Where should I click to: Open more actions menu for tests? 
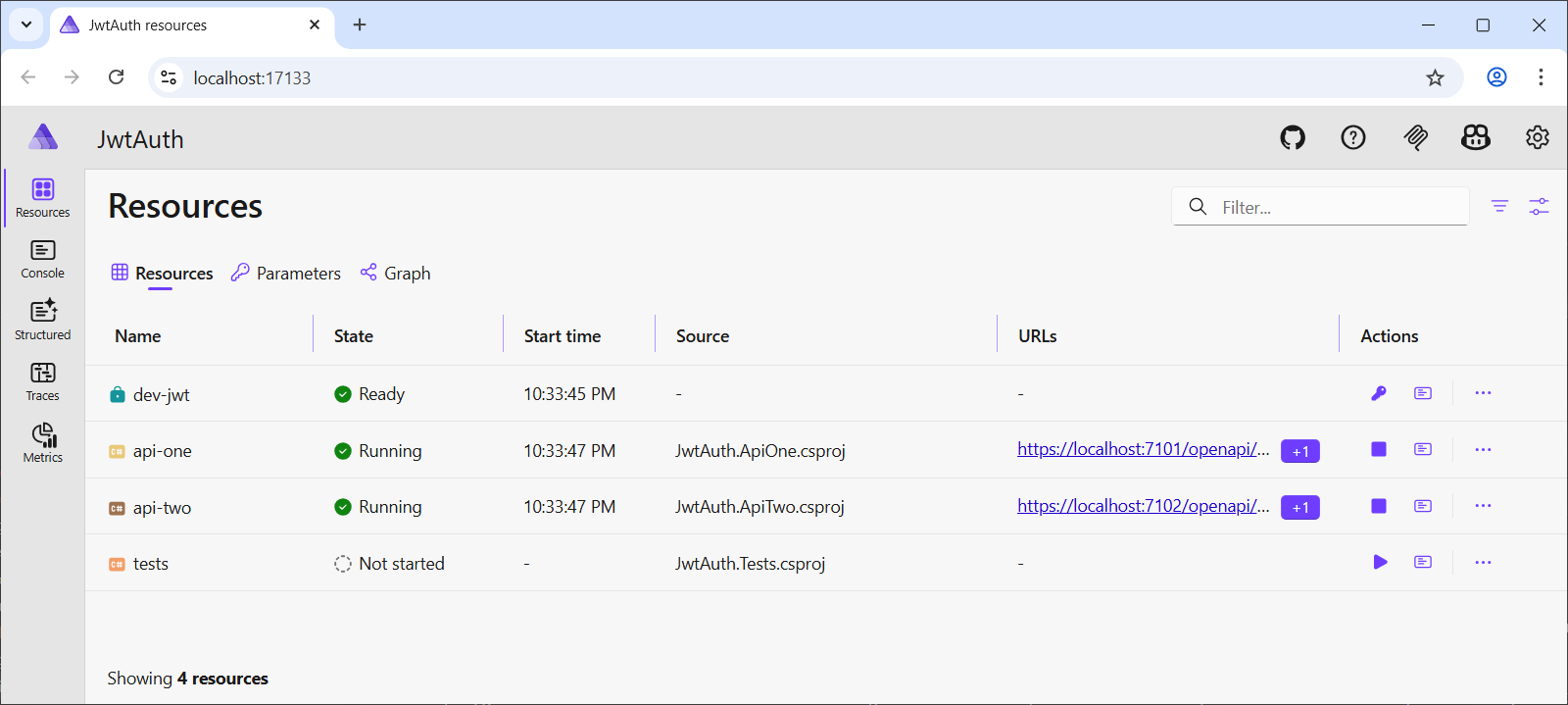click(x=1483, y=562)
